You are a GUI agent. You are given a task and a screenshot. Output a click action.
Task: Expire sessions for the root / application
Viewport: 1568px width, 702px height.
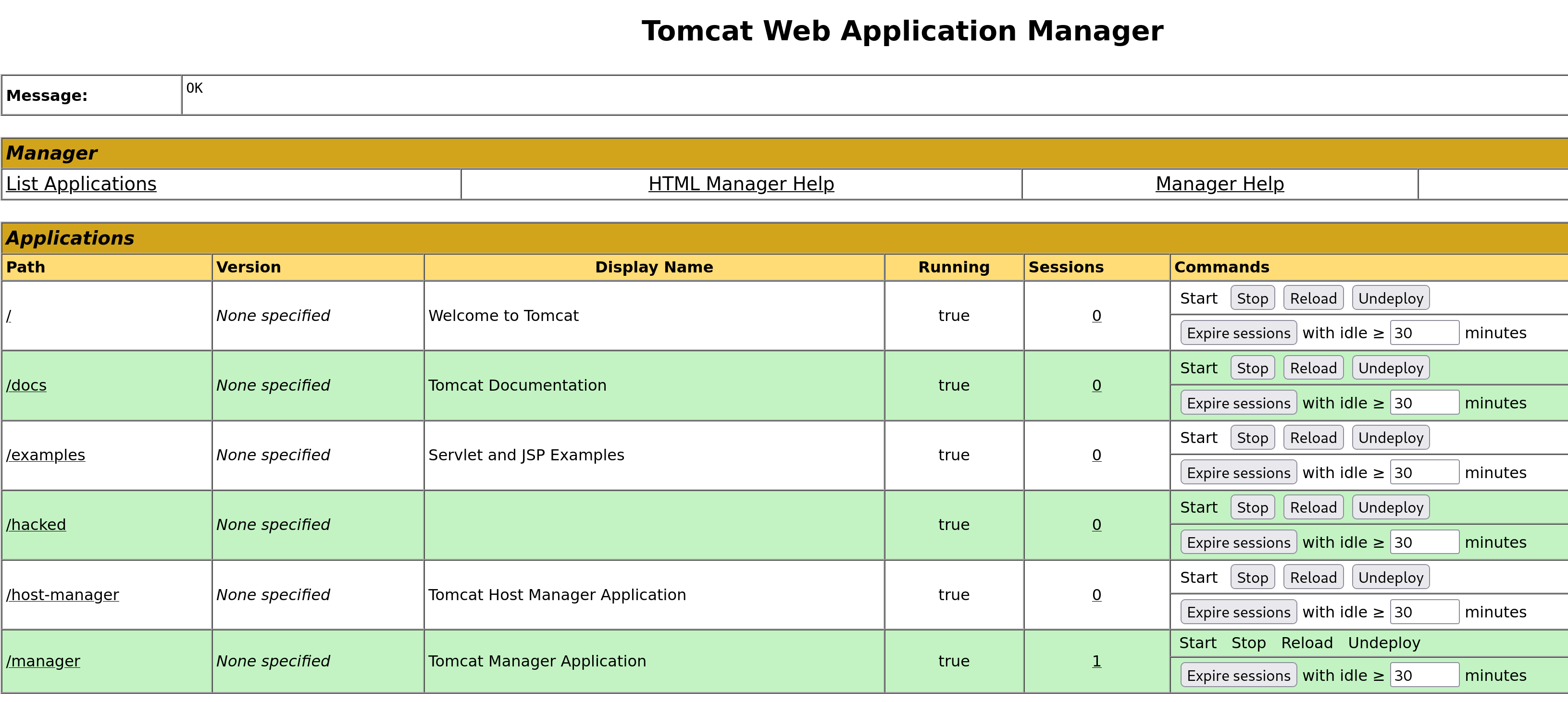tap(1238, 333)
